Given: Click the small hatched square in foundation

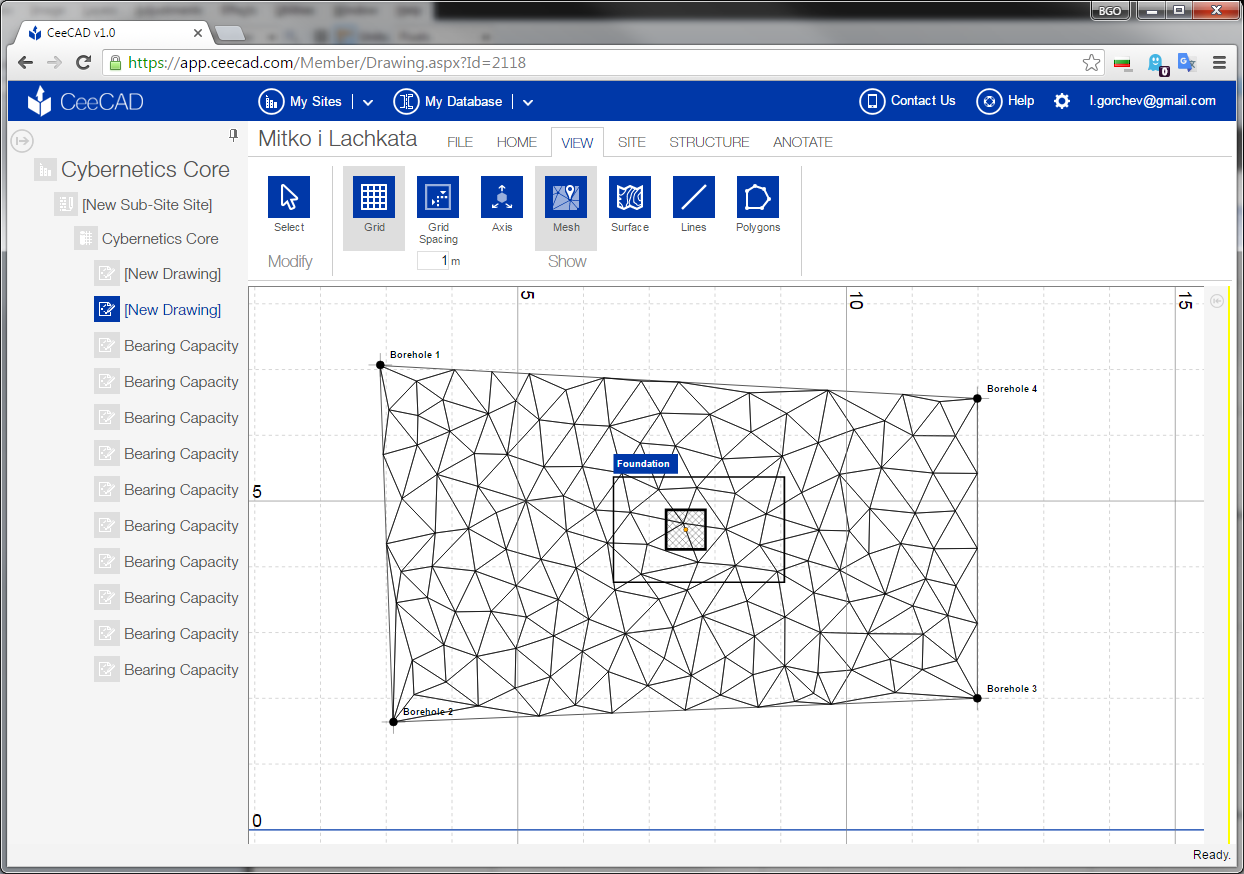Looking at the screenshot, I should (686, 530).
